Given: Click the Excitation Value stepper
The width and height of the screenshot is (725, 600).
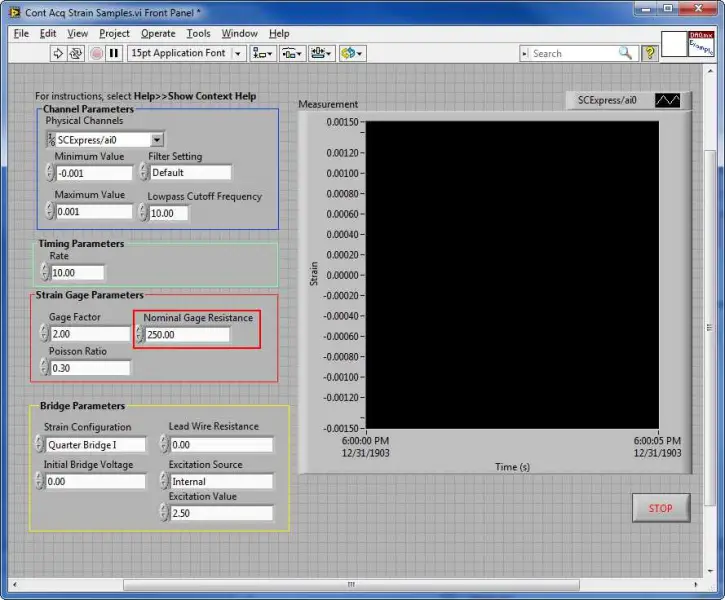Looking at the screenshot, I should click(164, 513).
